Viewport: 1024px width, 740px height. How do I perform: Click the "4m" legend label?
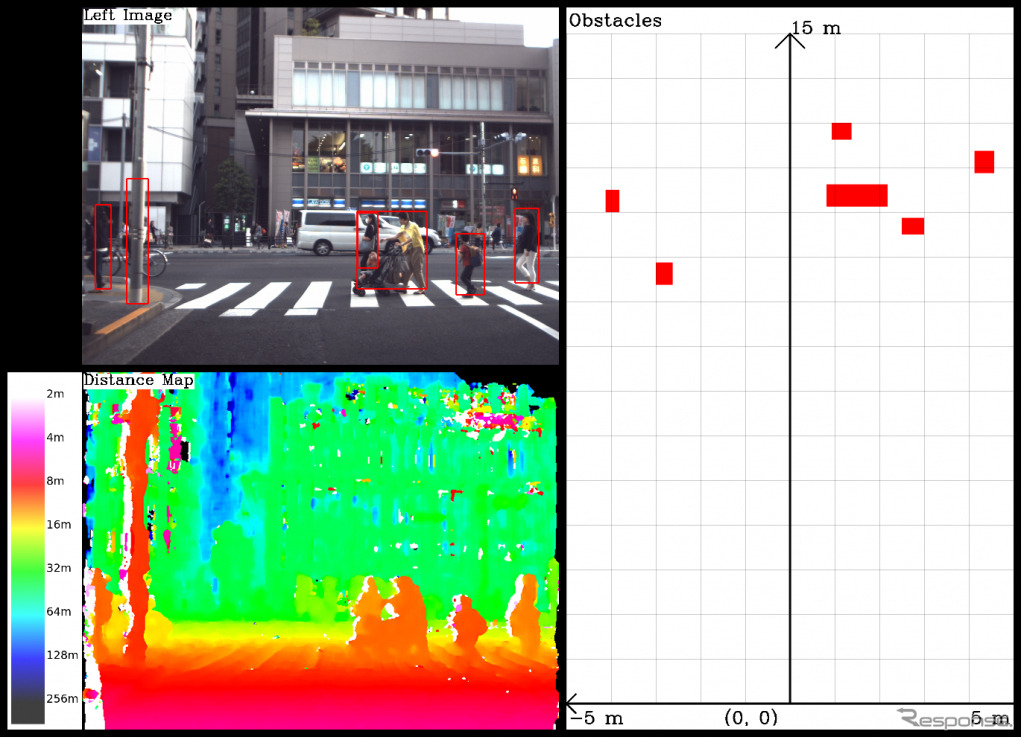click(x=56, y=438)
